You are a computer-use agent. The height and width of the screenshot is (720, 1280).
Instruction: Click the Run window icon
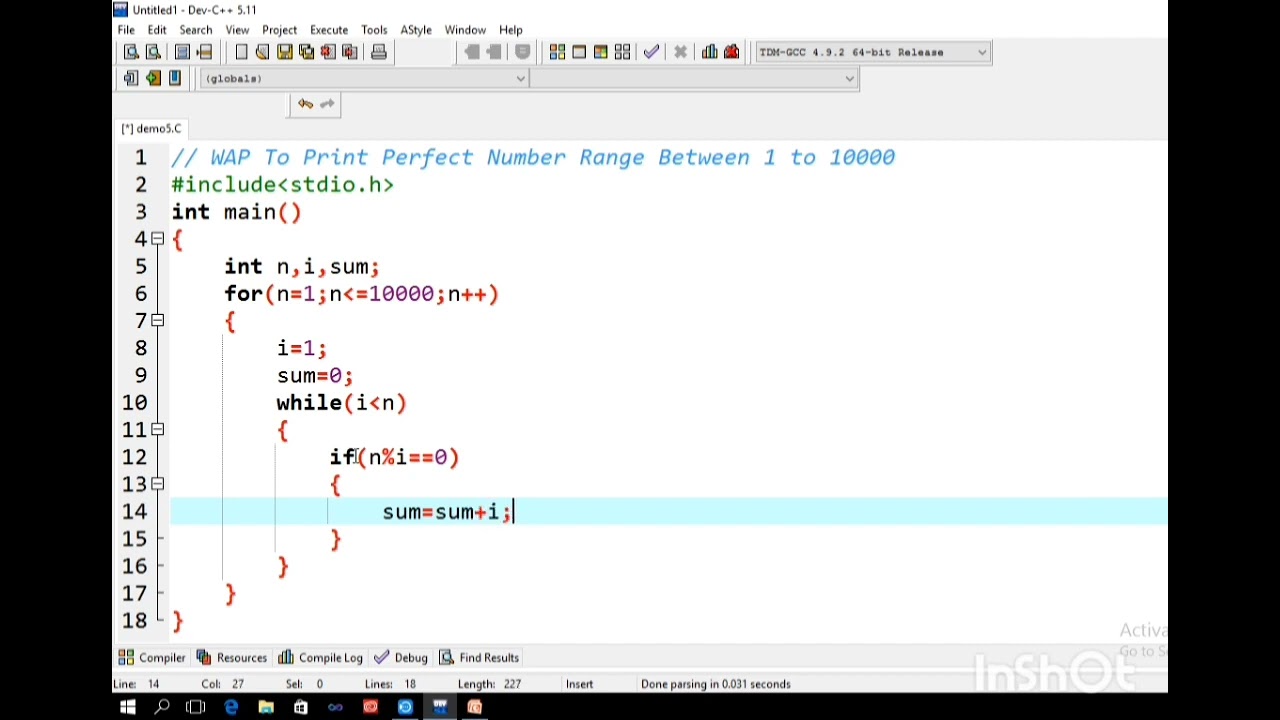pyautogui.click(x=579, y=52)
